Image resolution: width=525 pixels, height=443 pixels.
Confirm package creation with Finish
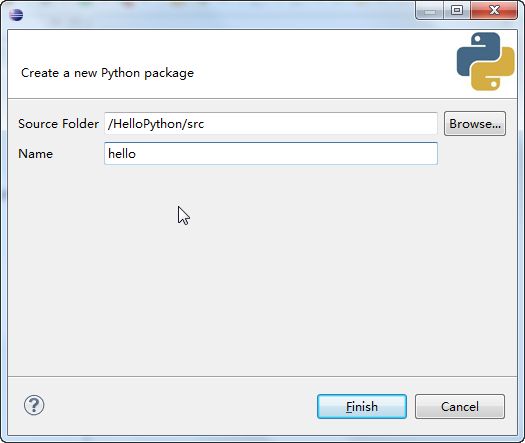click(362, 407)
